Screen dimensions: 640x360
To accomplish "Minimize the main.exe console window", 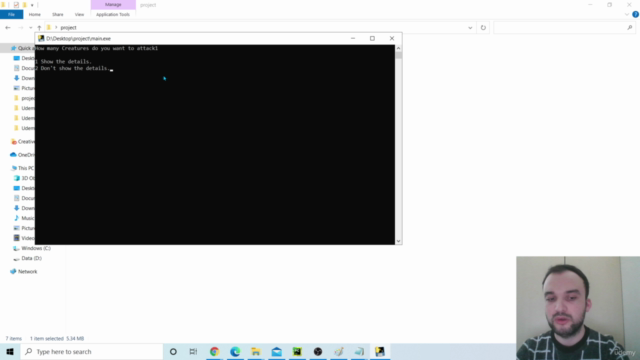I will (353, 38).
